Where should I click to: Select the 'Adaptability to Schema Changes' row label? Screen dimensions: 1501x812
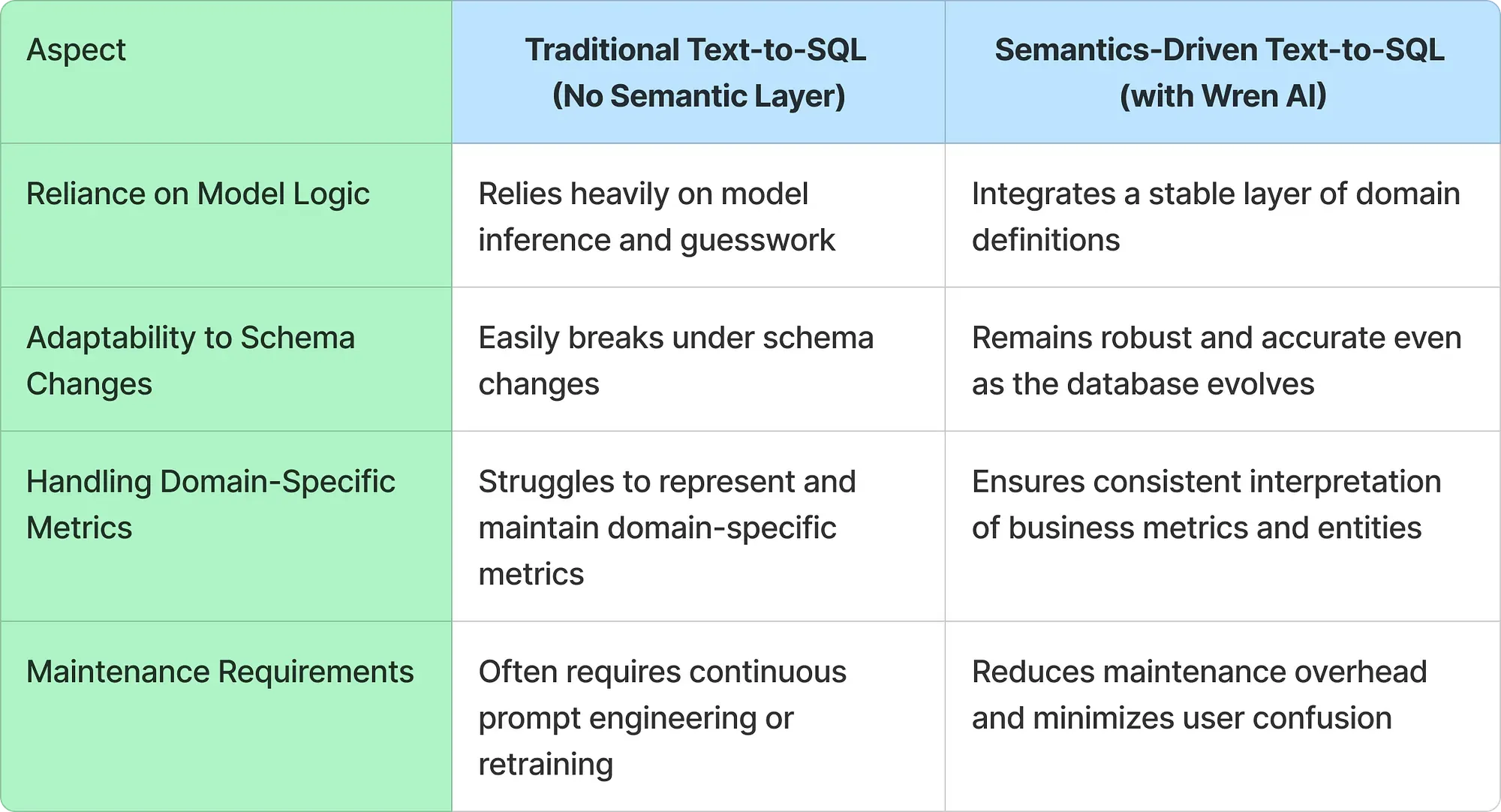[191, 360]
